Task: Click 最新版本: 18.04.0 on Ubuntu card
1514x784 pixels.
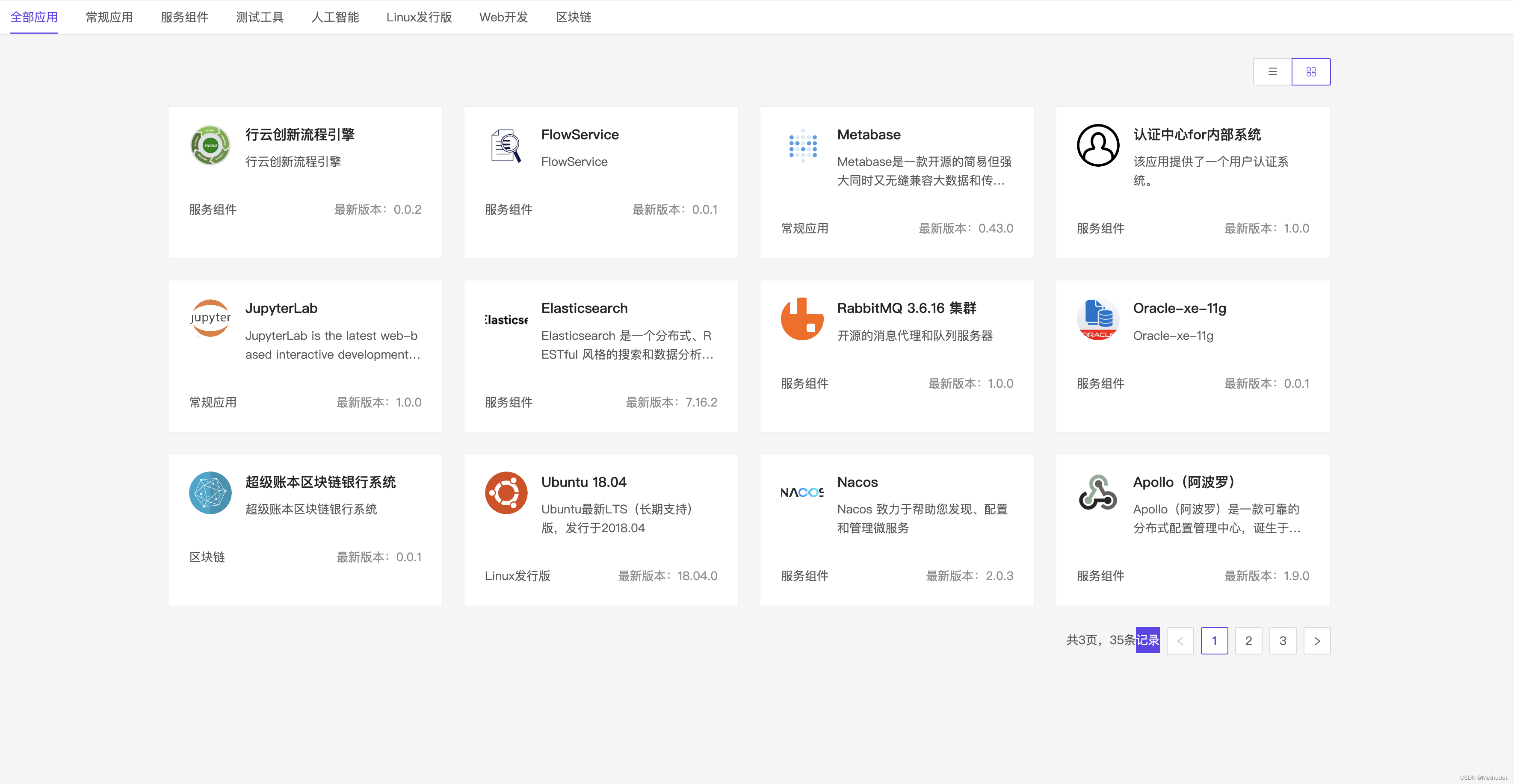Action: (667, 576)
